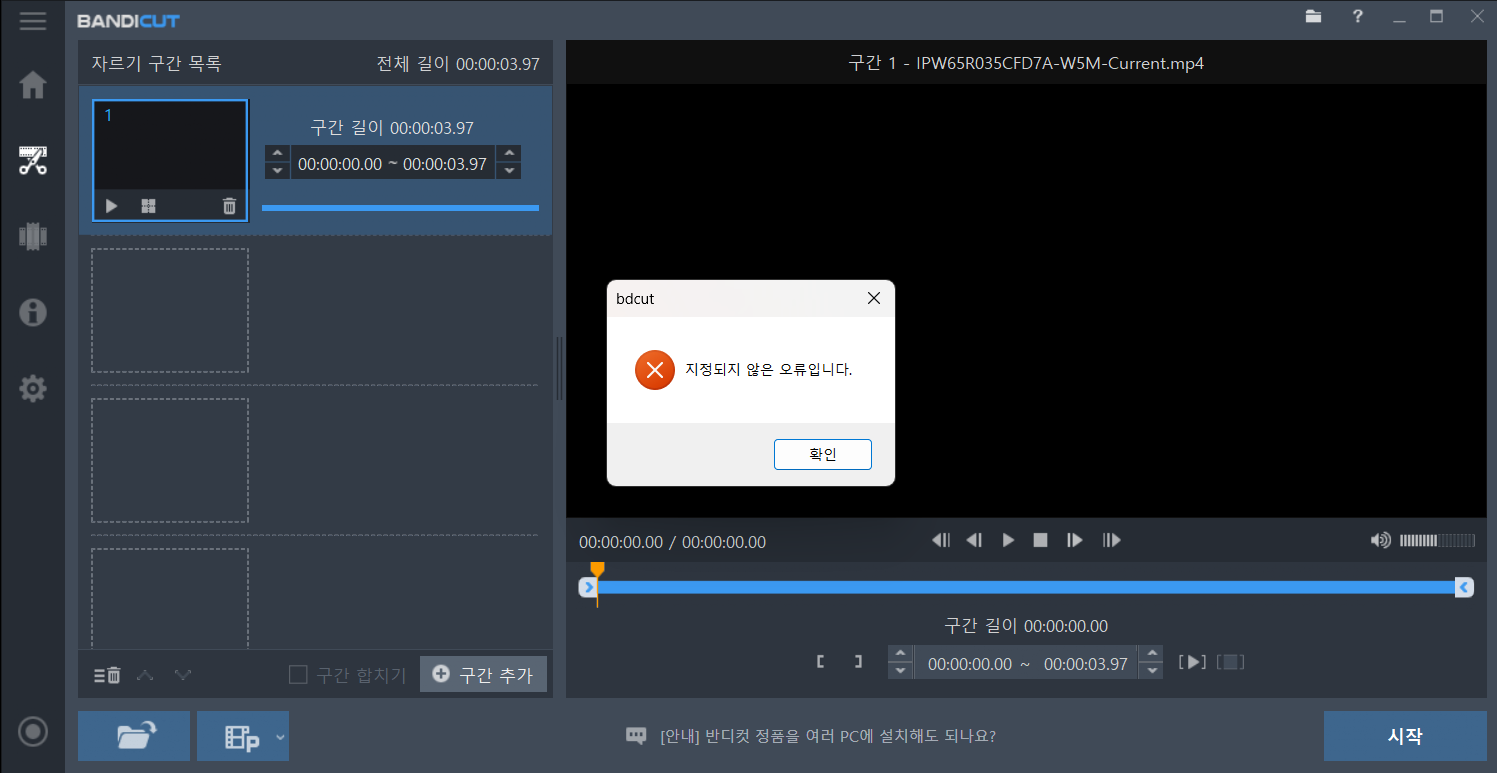Image resolution: width=1497 pixels, height=773 pixels.
Task: Open the output folder icon in title bar
Action: coord(1313,16)
